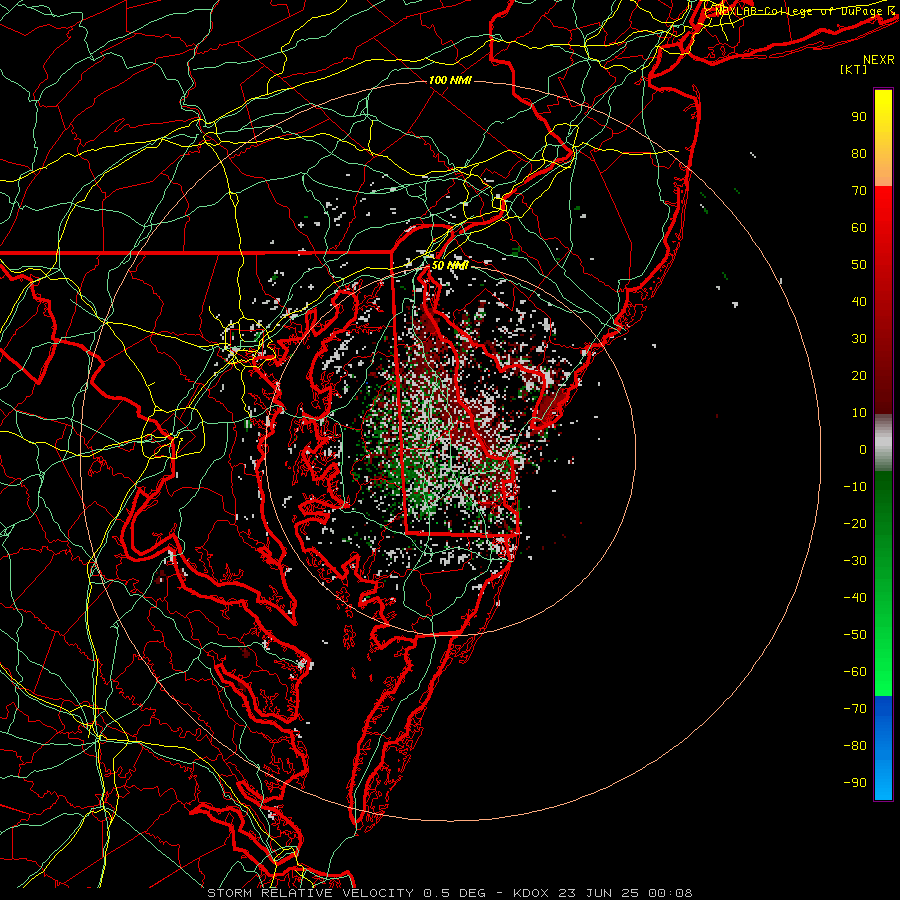Click the -20 value on the velocity scale
The height and width of the screenshot is (900, 900).
[x=855, y=524]
